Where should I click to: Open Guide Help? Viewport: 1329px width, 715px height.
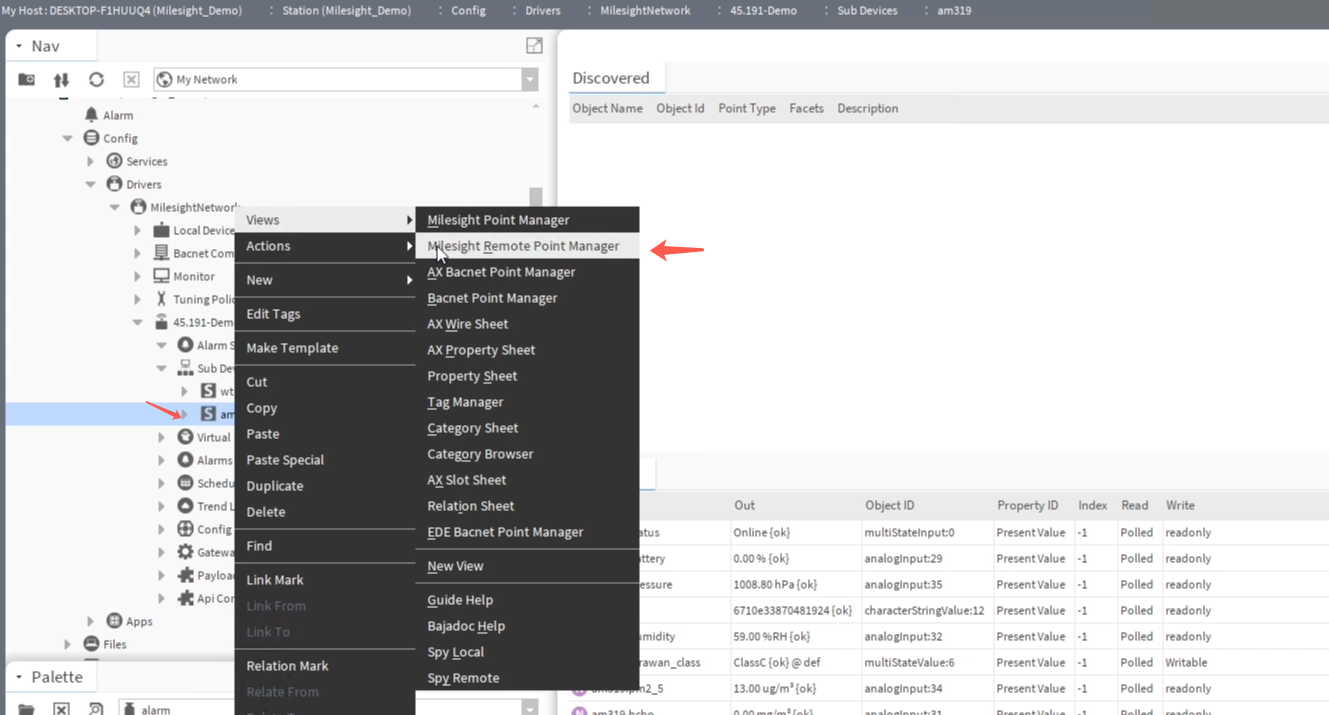[x=460, y=600]
